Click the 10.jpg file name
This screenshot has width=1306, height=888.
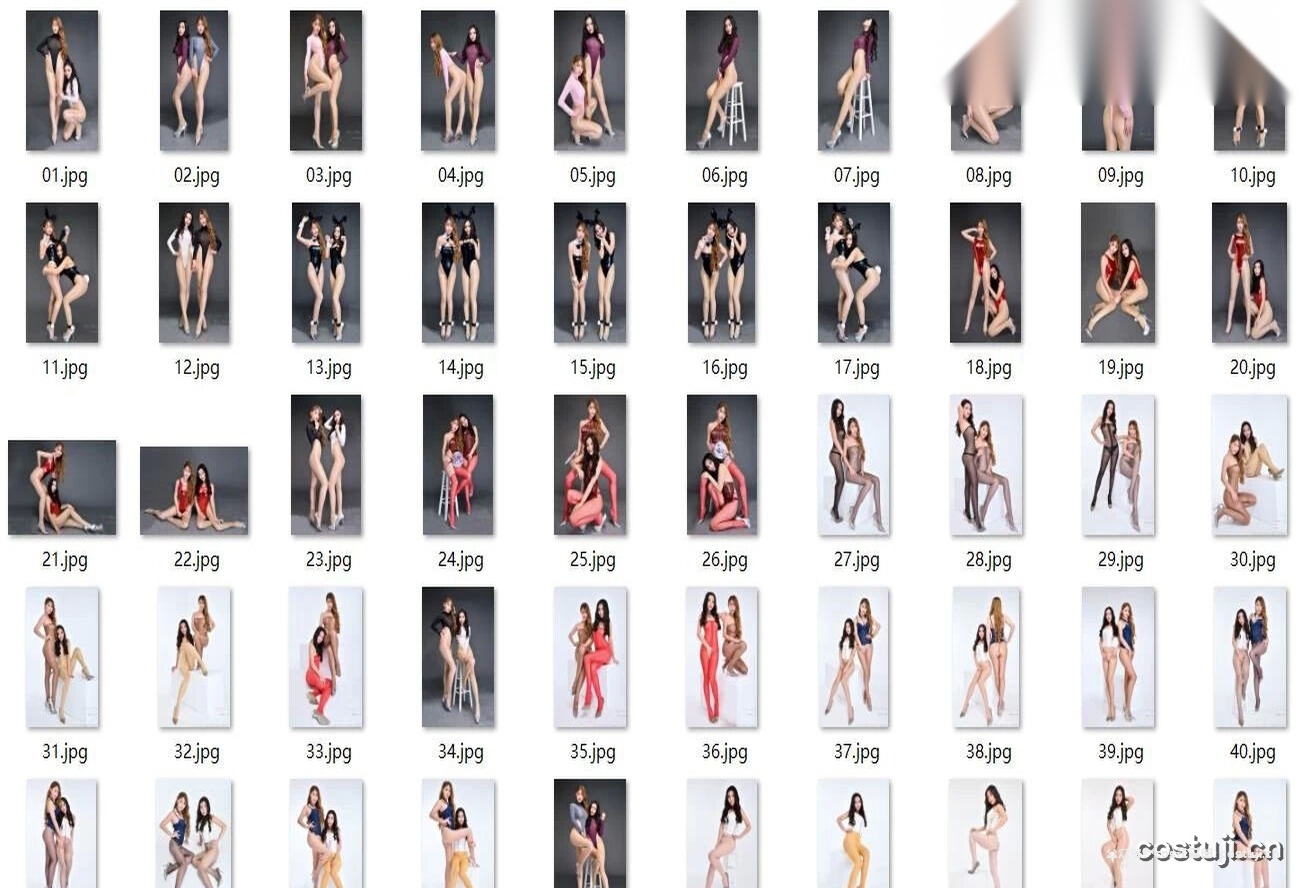[1253, 176]
